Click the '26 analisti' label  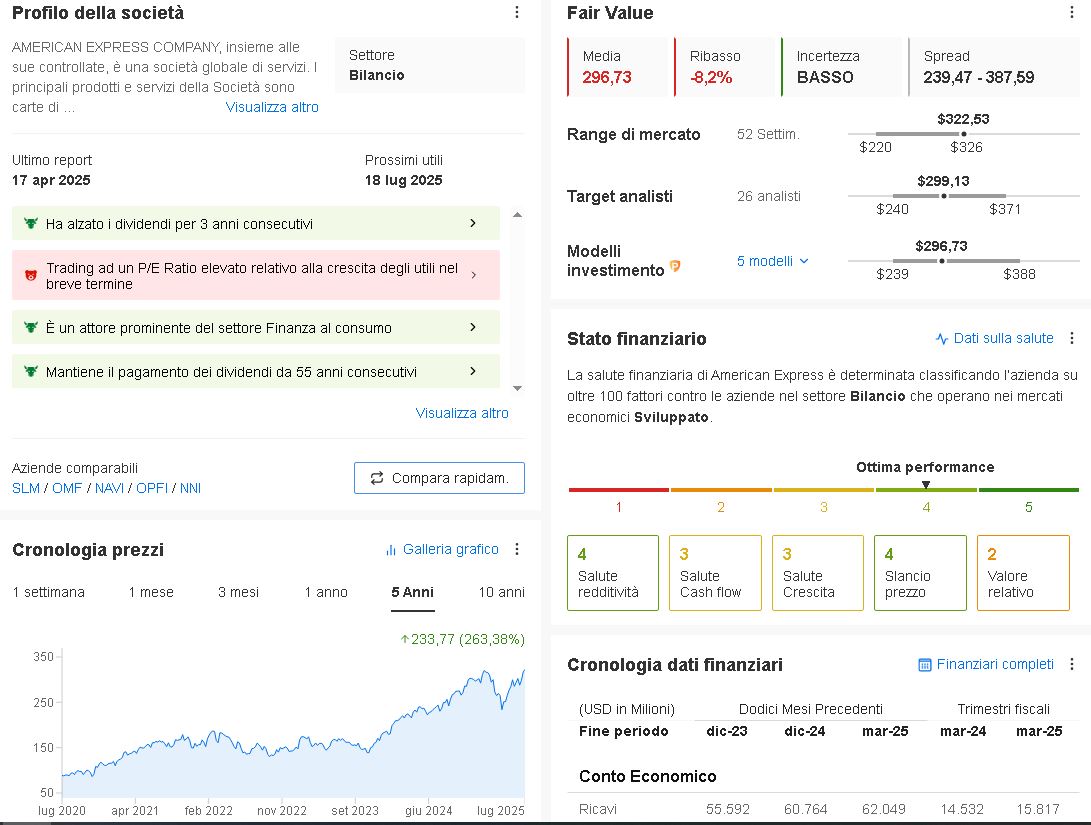(769, 196)
